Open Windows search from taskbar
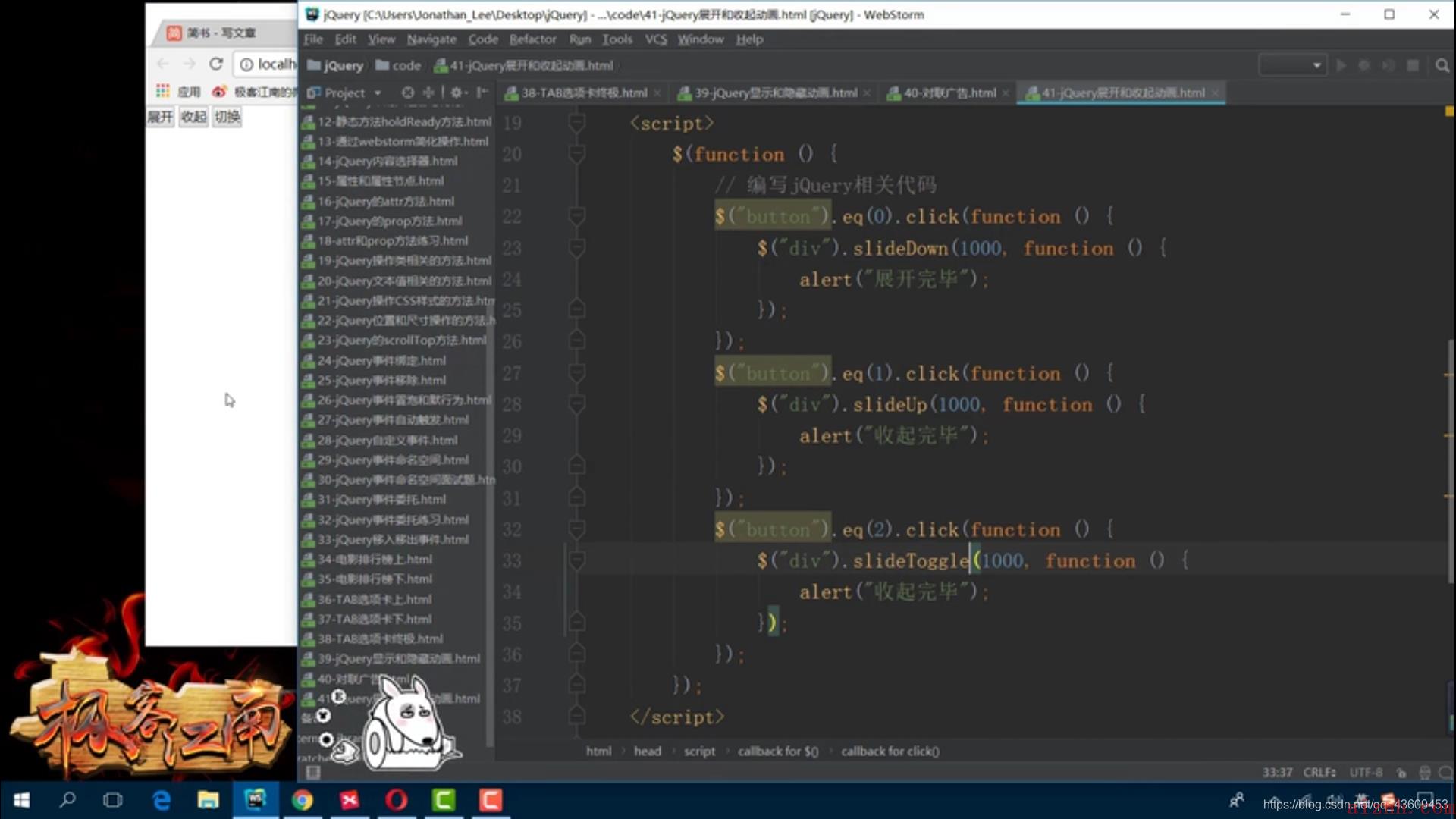This screenshot has height=819, width=1456. pos(67,800)
